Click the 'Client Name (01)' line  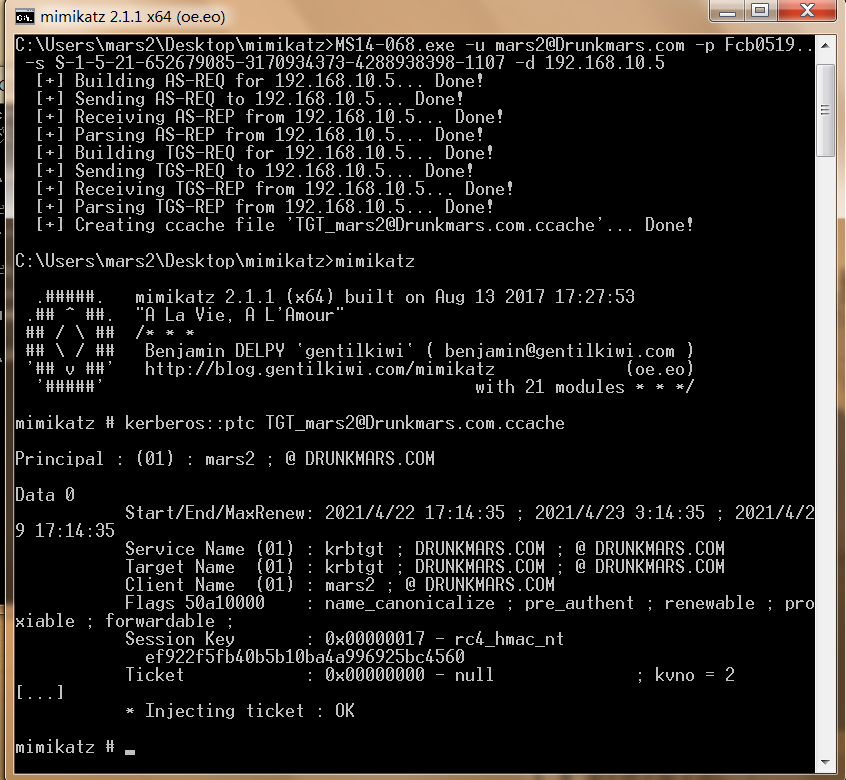(339, 585)
